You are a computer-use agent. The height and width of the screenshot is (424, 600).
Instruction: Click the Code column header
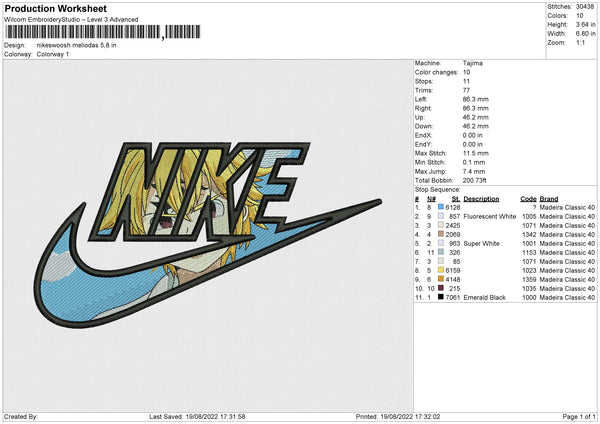click(528, 199)
